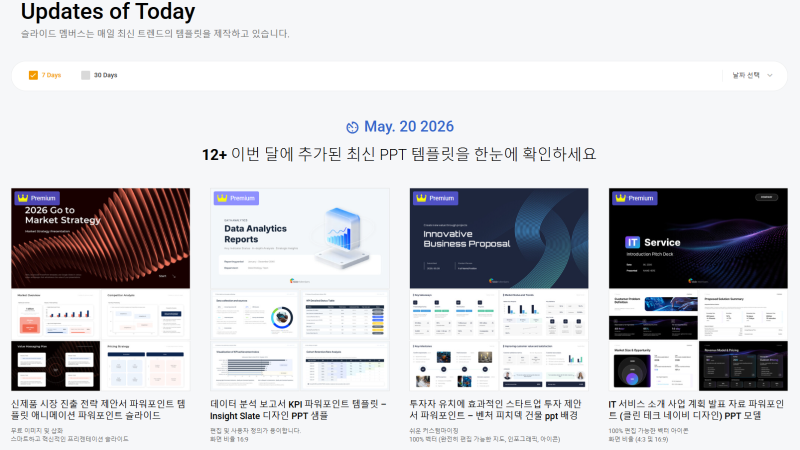Select the Market Size & Opportunity slide preview
This screenshot has height=450, width=800.
click(653, 366)
